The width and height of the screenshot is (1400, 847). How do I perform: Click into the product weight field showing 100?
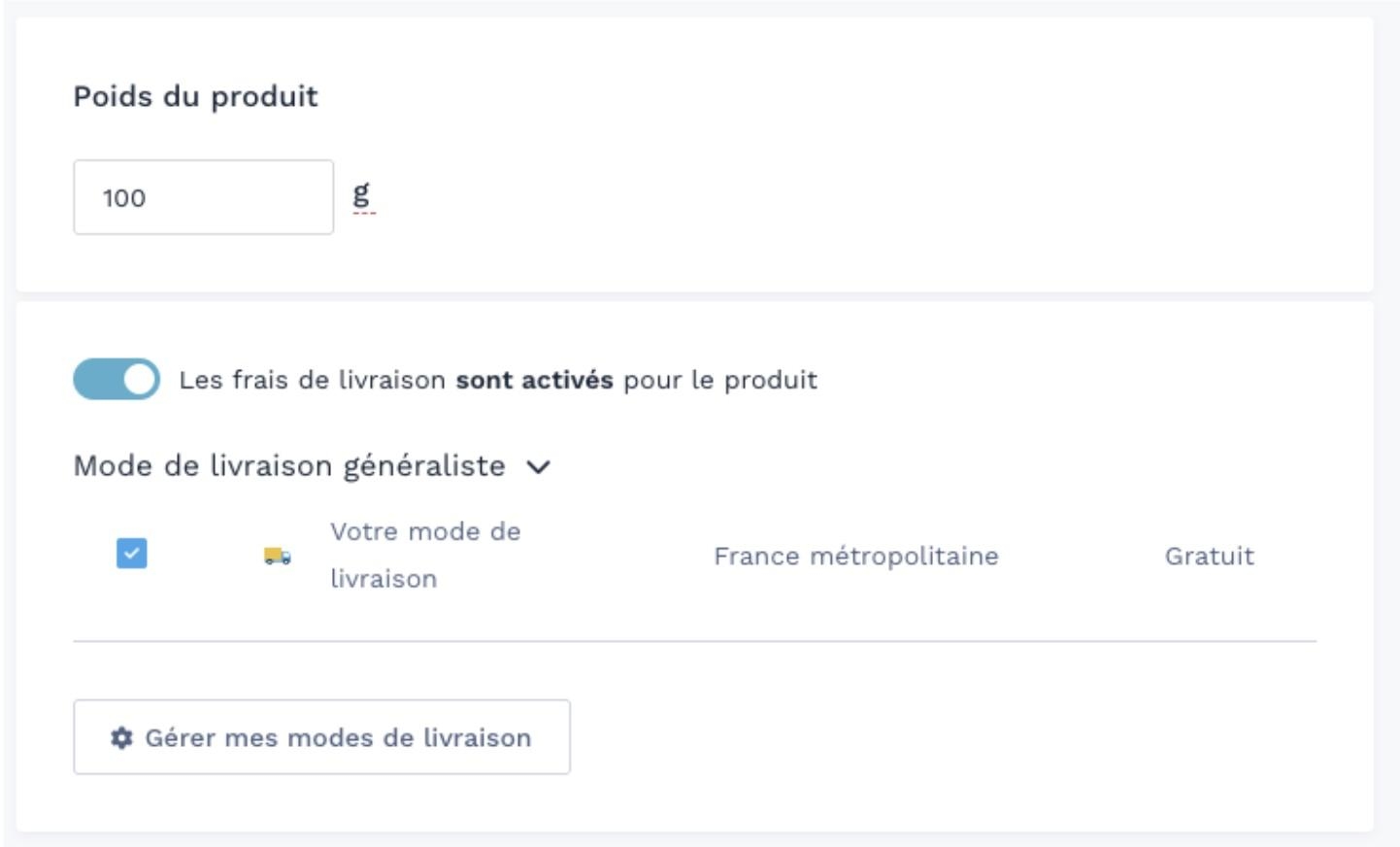(203, 197)
